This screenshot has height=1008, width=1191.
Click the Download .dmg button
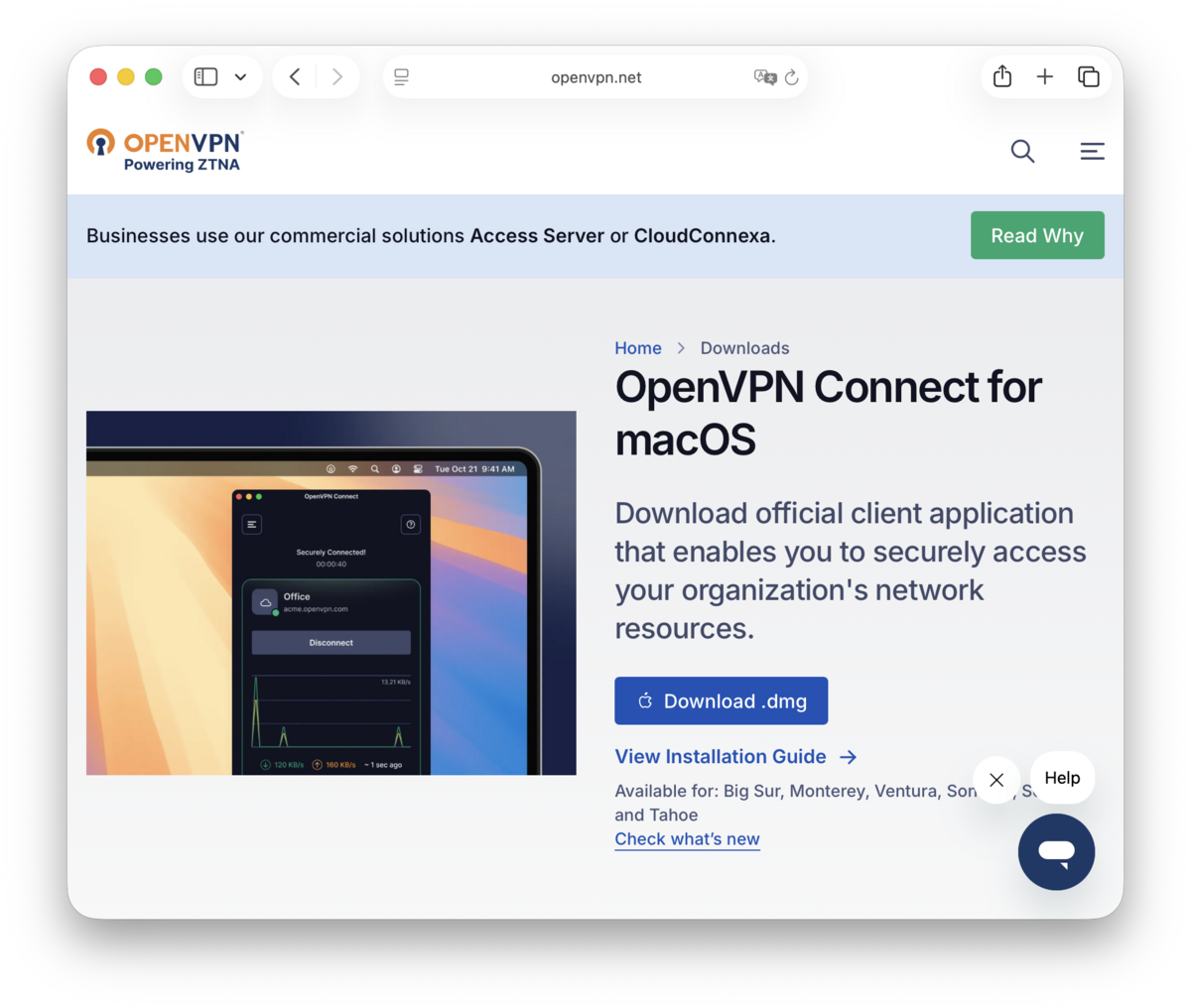click(722, 700)
